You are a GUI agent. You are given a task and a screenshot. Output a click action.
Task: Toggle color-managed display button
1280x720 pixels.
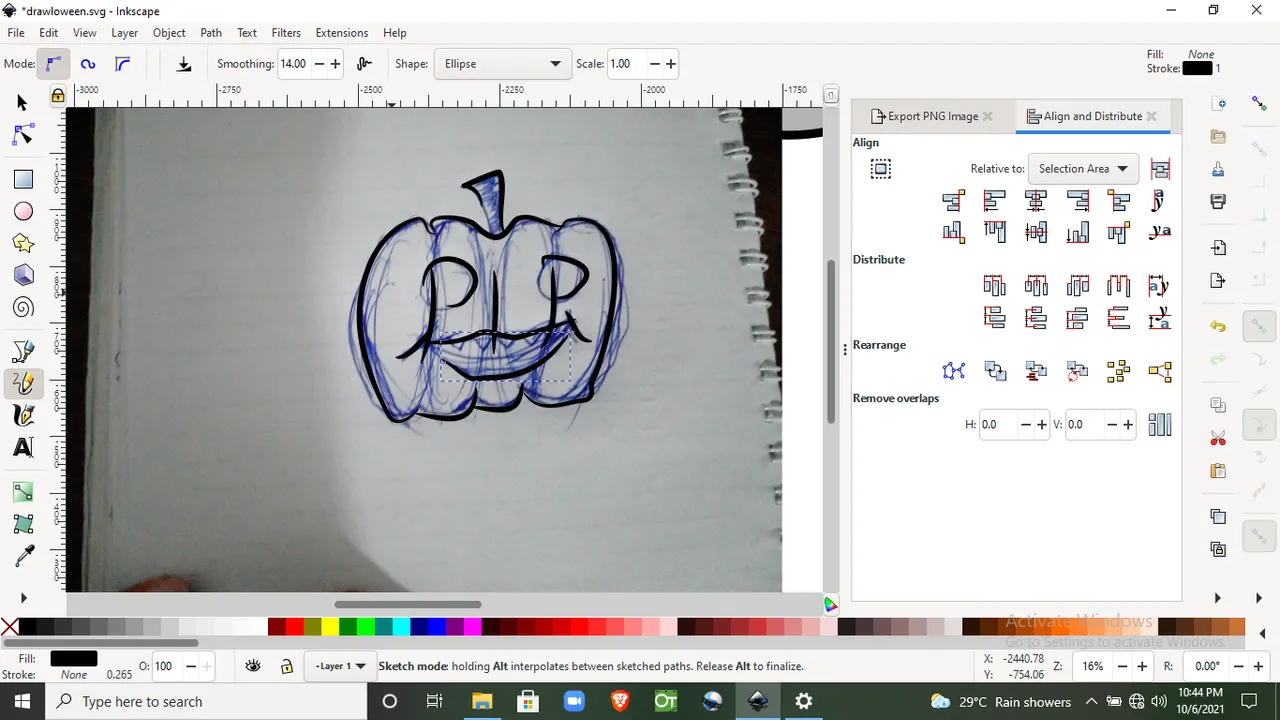click(x=830, y=605)
